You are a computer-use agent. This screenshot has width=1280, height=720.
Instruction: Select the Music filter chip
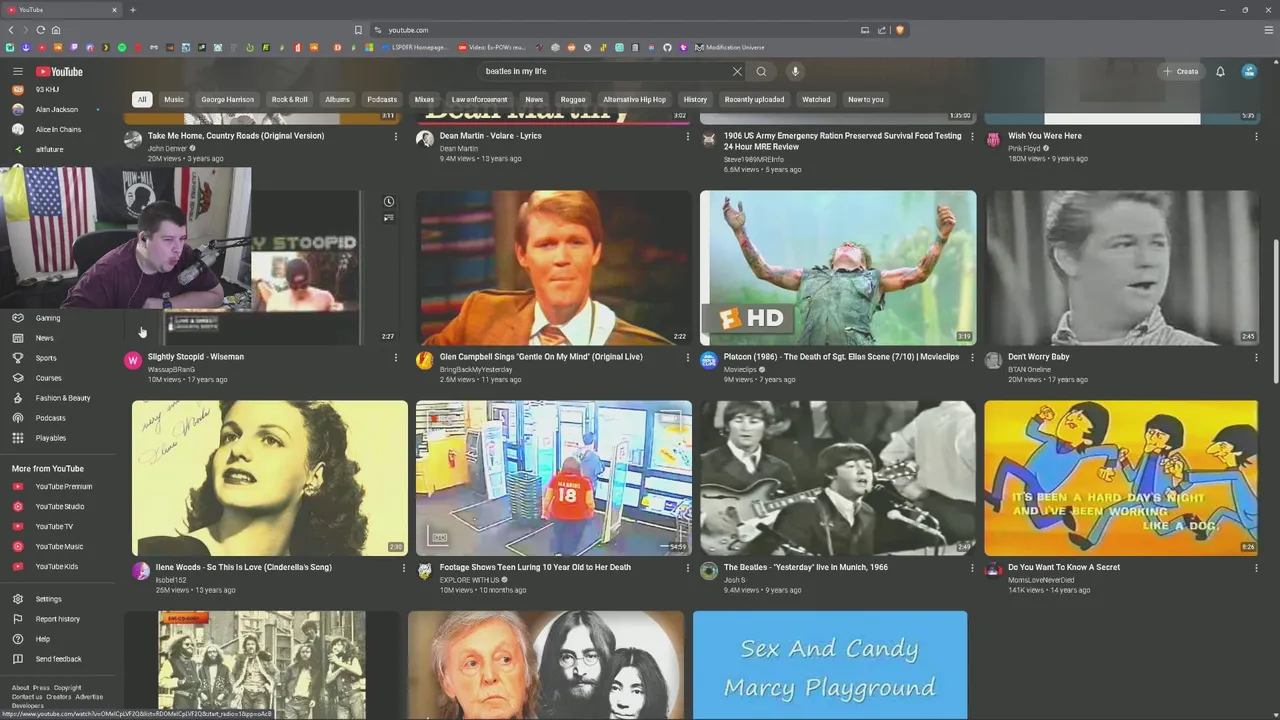174,99
